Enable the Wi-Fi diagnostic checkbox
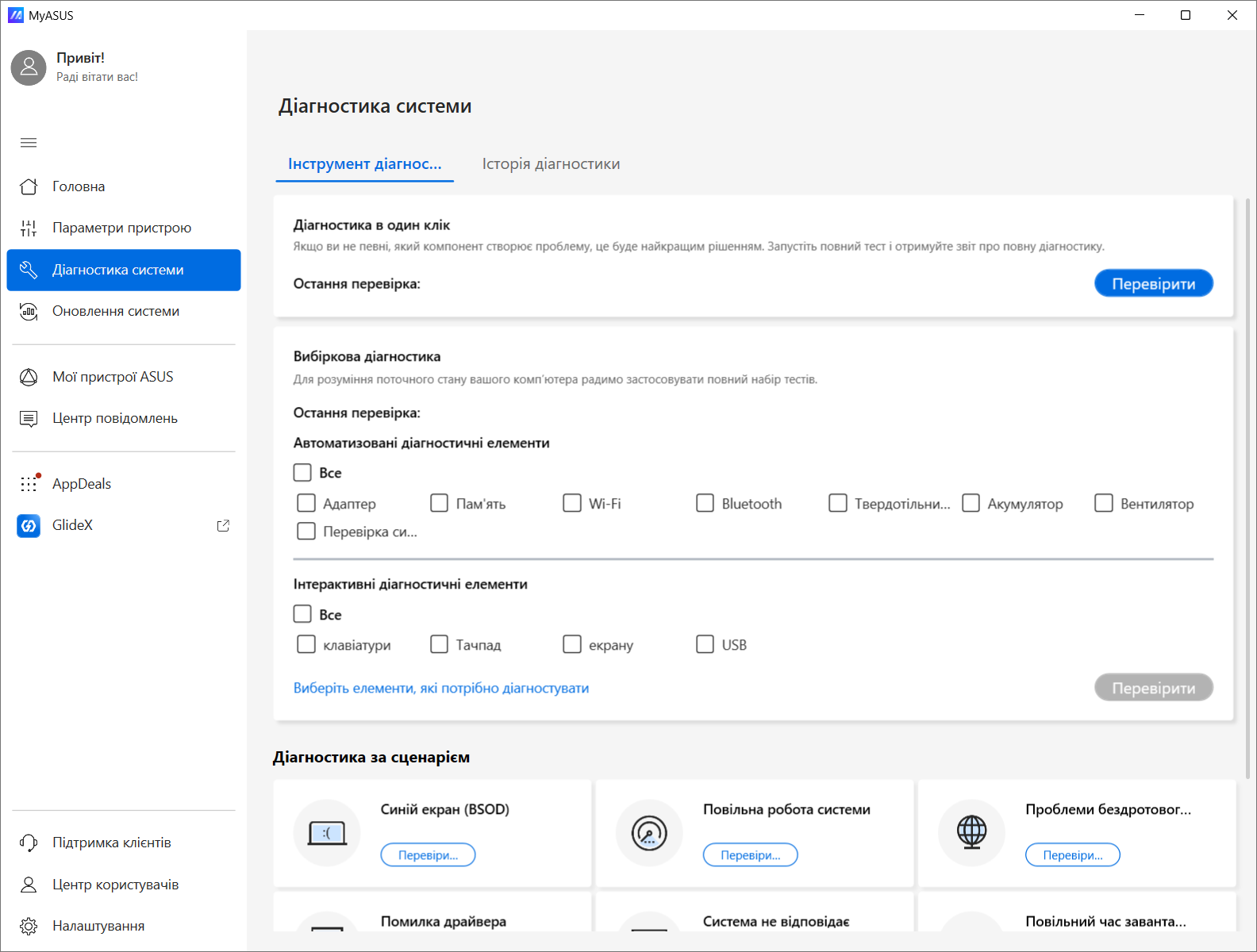 (x=572, y=503)
